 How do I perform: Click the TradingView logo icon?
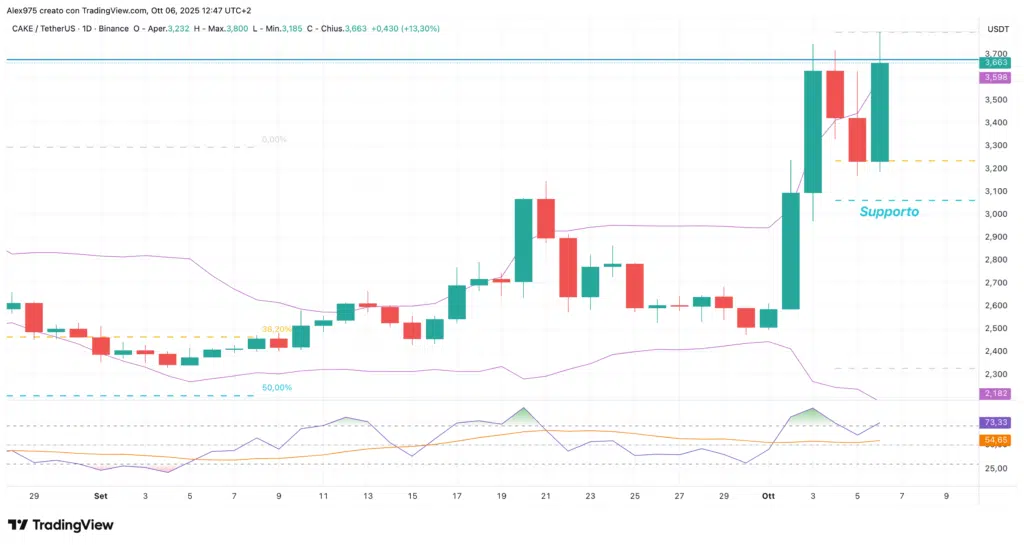18,525
